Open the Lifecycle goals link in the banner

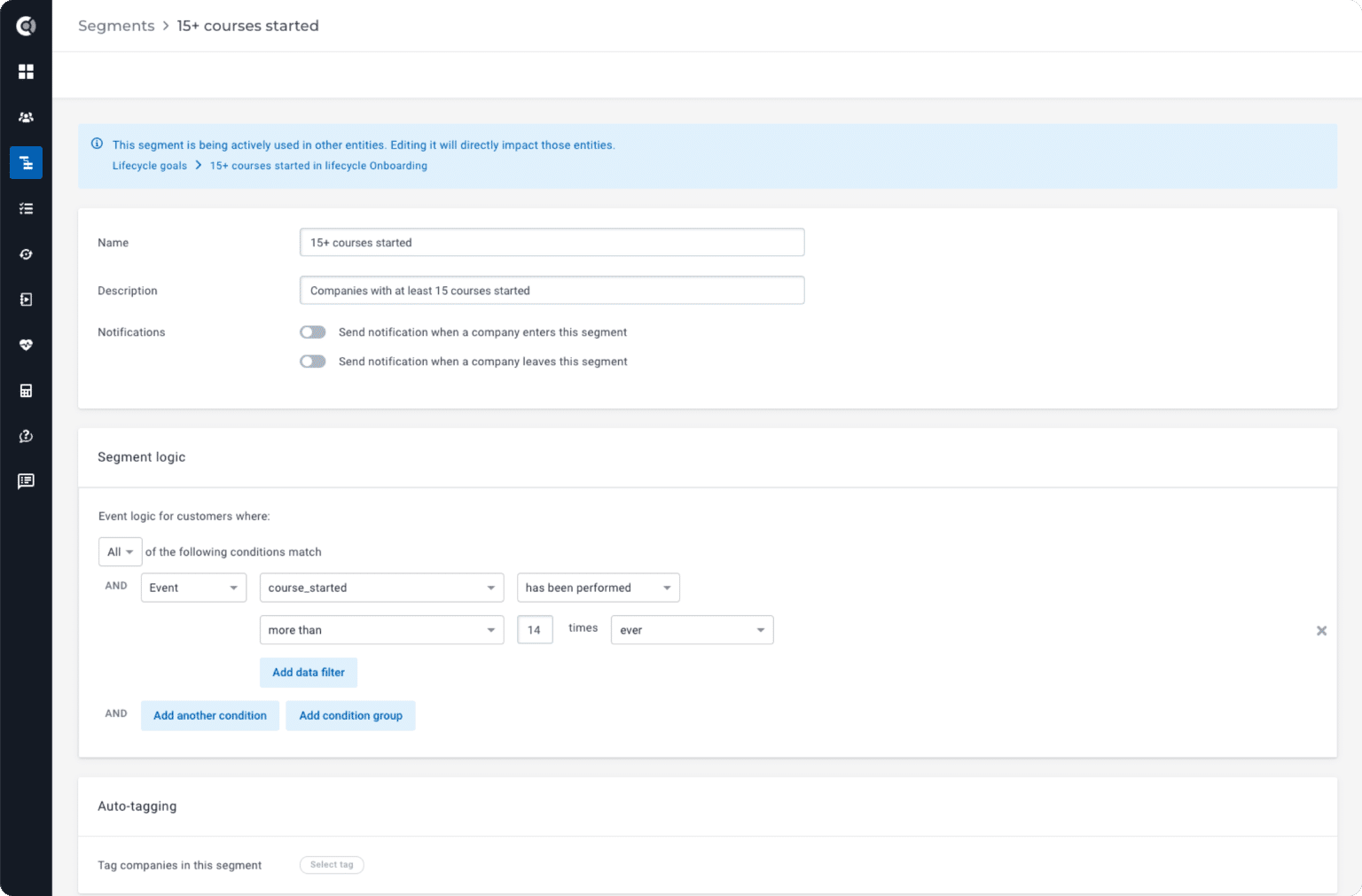[149, 165]
